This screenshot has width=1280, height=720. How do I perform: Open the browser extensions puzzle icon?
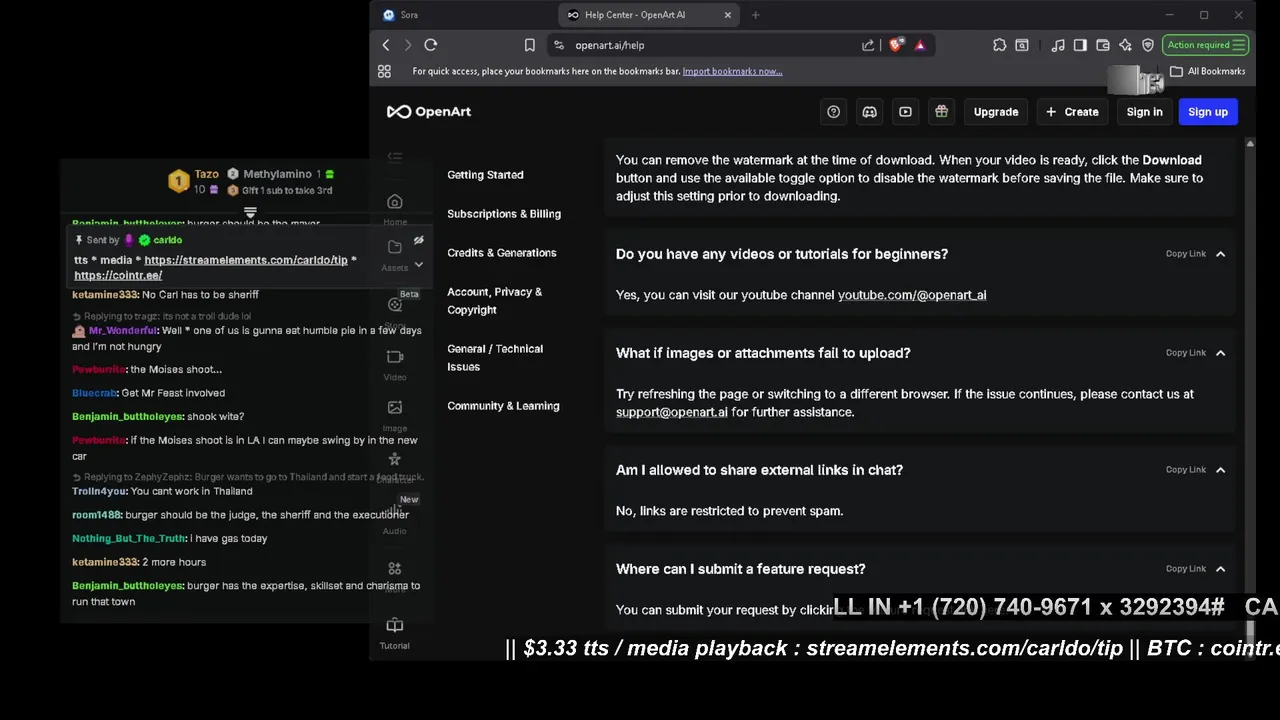coord(999,45)
